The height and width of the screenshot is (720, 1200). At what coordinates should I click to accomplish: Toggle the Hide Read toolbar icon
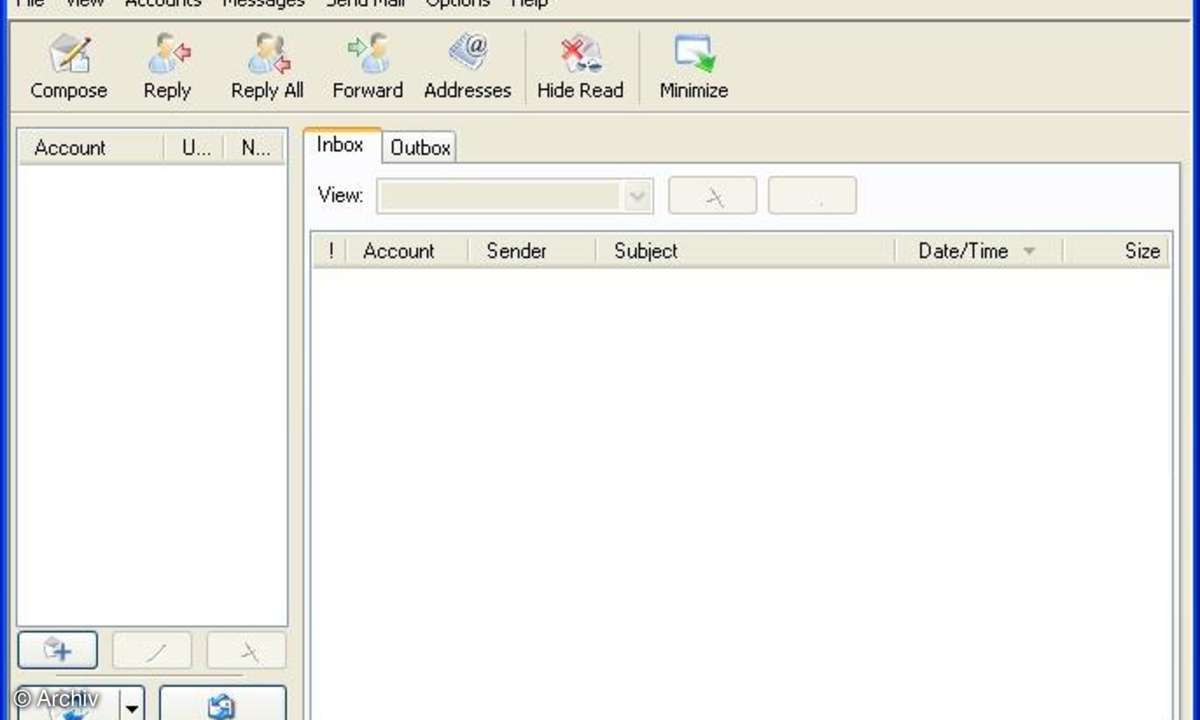click(x=580, y=55)
